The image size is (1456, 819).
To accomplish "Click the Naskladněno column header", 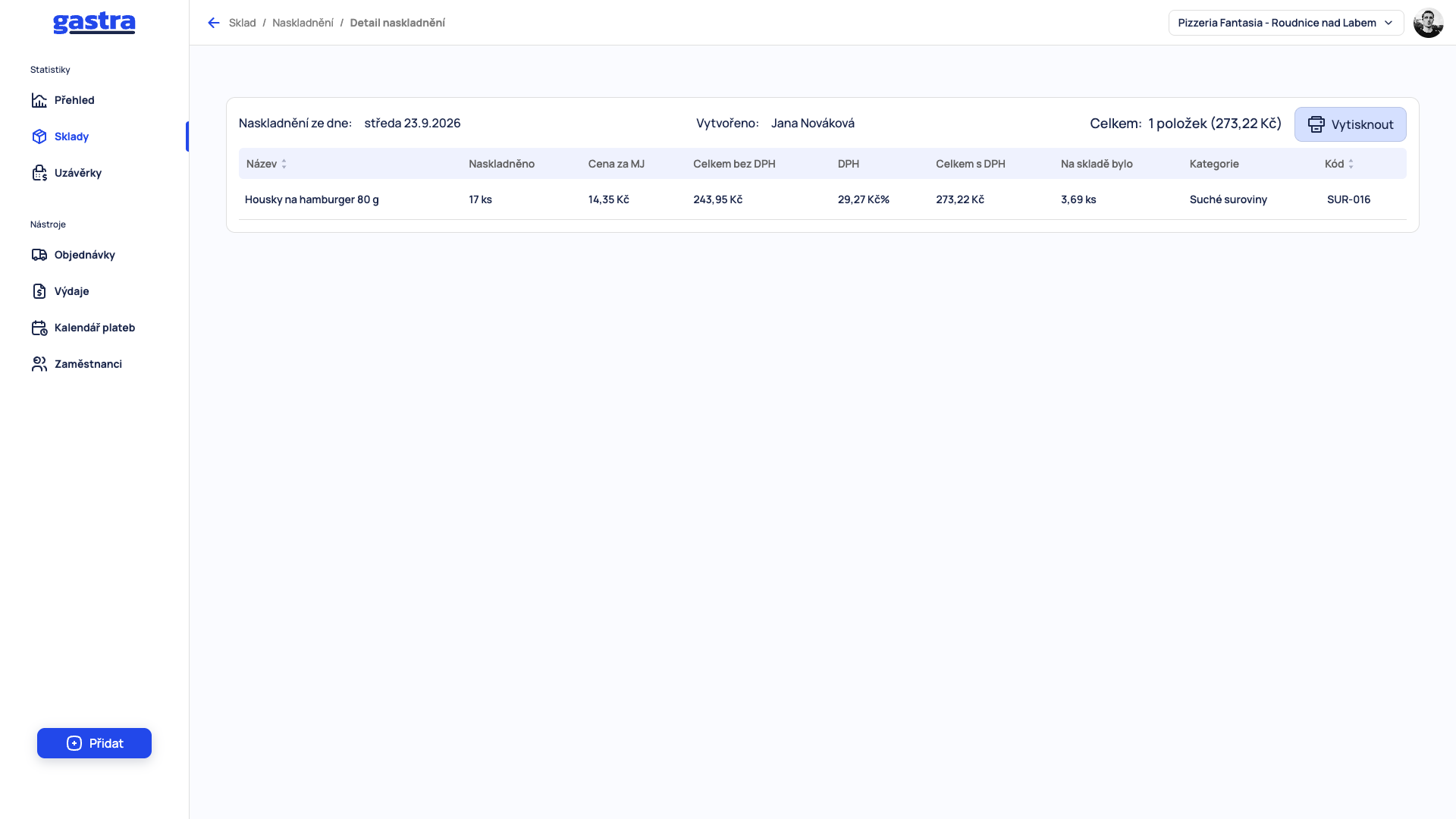I will pyautogui.click(x=502, y=164).
